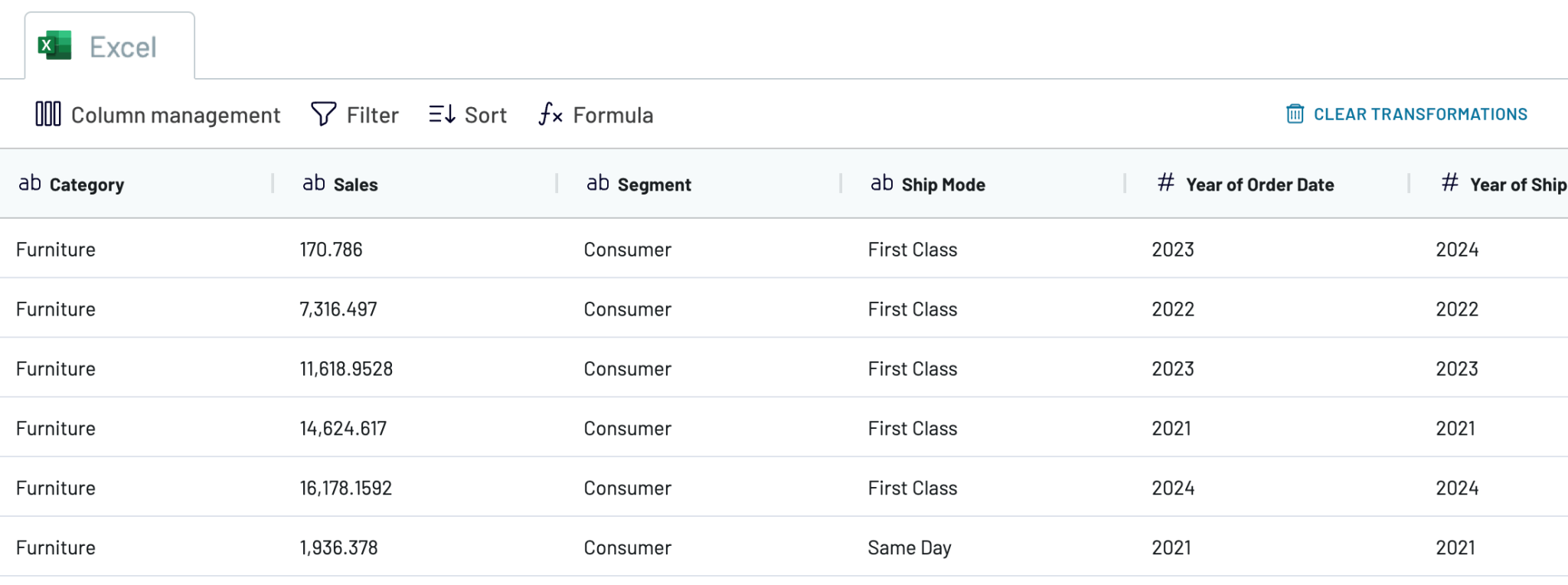Click the Column management icon
This screenshot has height=585, width=1568.
(x=47, y=114)
